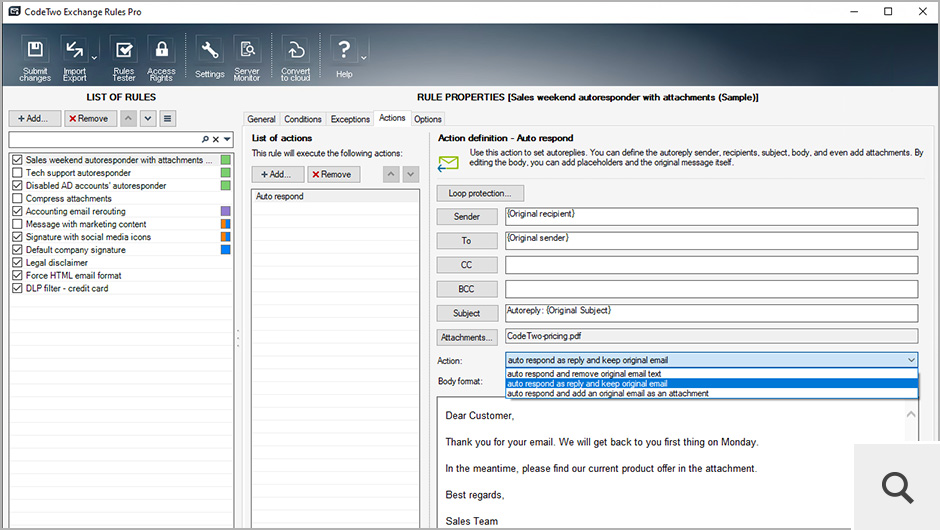This screenshot has width=940, height=530.
Task: Click the search magnifier in rules filter
Action: coord(205,139)
